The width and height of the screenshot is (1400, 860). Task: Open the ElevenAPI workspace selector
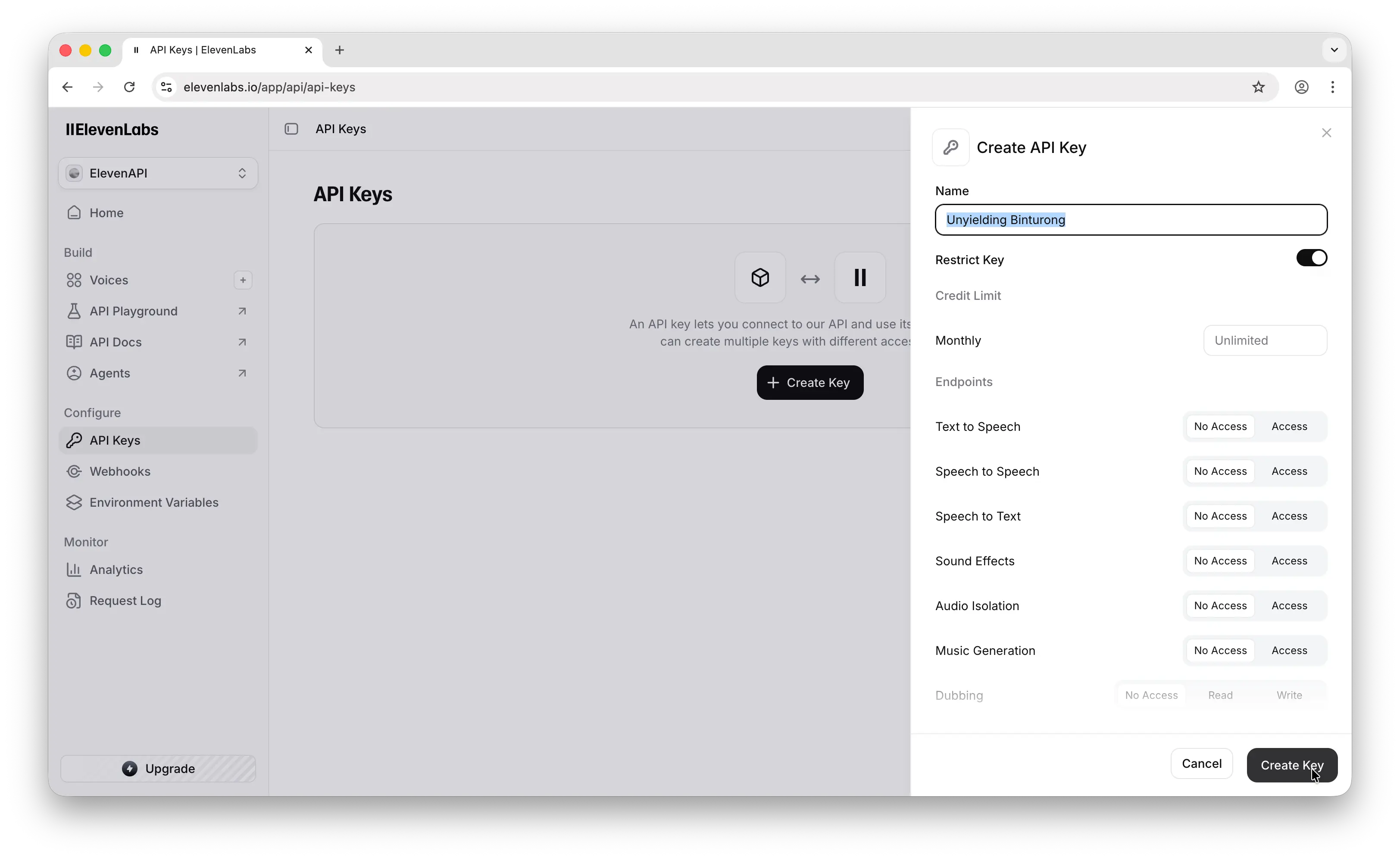(x=158, y=173)
